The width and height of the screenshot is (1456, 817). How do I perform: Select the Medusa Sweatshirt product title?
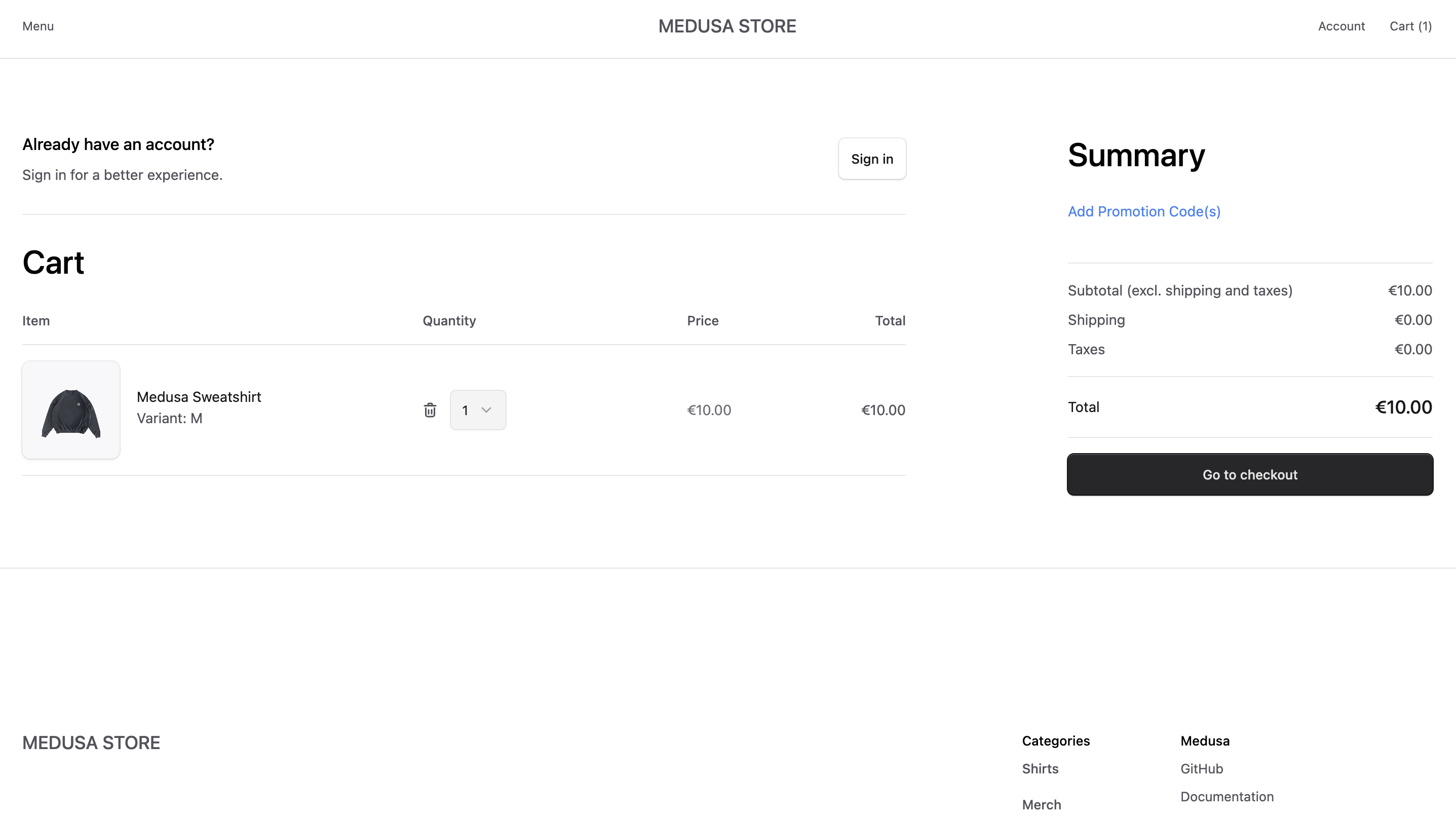click(x=199, y=397)
